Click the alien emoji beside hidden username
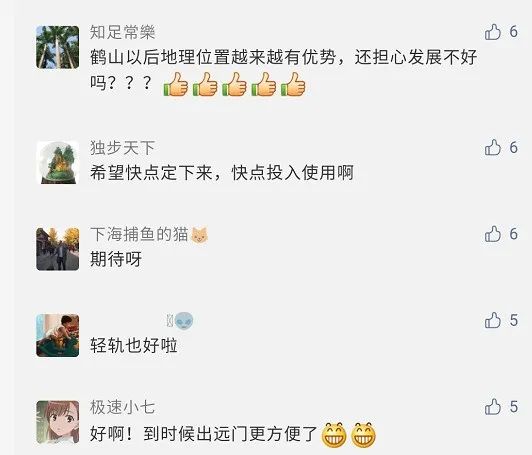The height and width of the screenshot is (455, 532). (x=184, y=320)
